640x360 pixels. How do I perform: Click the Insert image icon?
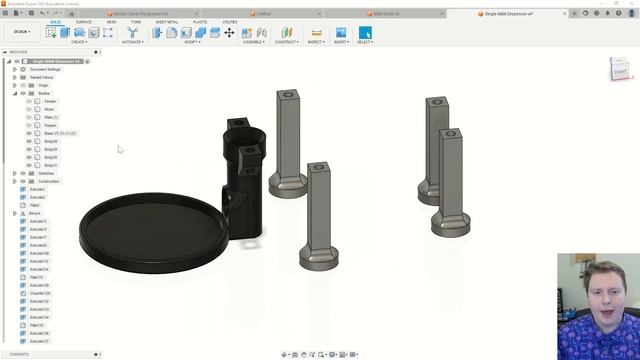(341, 33)
